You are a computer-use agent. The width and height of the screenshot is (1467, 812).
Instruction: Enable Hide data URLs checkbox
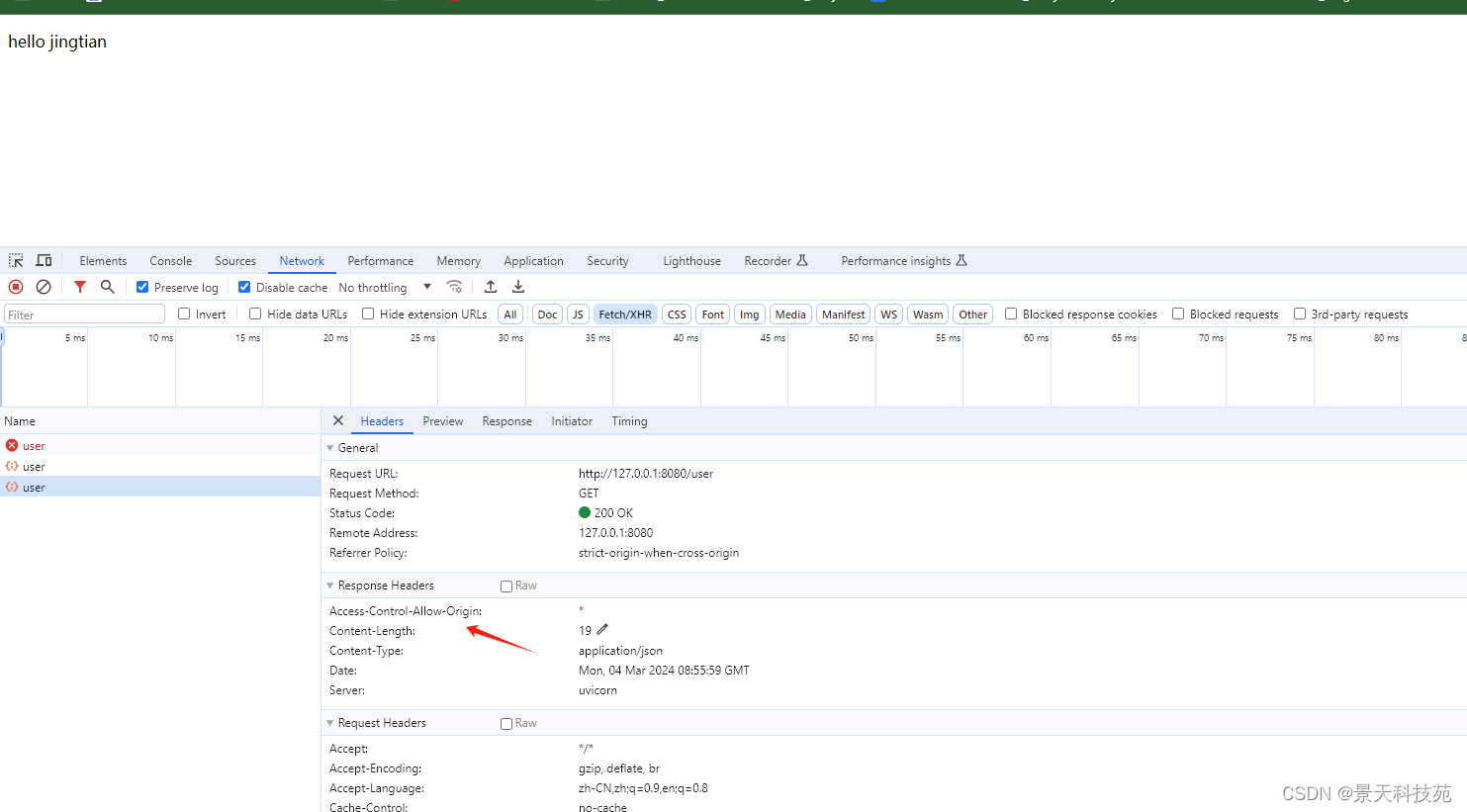tap(255, 314)
